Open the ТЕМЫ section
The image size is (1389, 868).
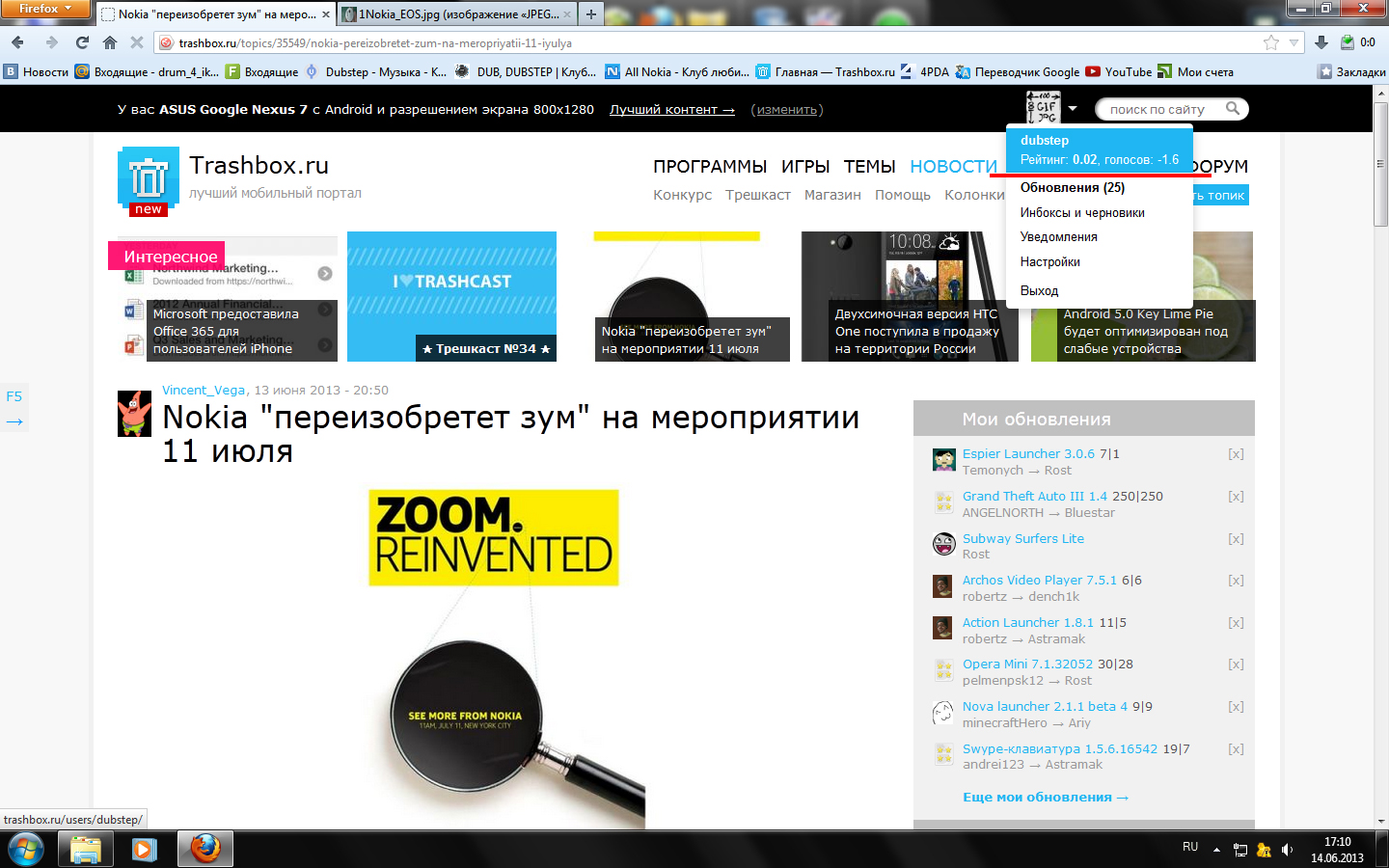coord(870,166)
